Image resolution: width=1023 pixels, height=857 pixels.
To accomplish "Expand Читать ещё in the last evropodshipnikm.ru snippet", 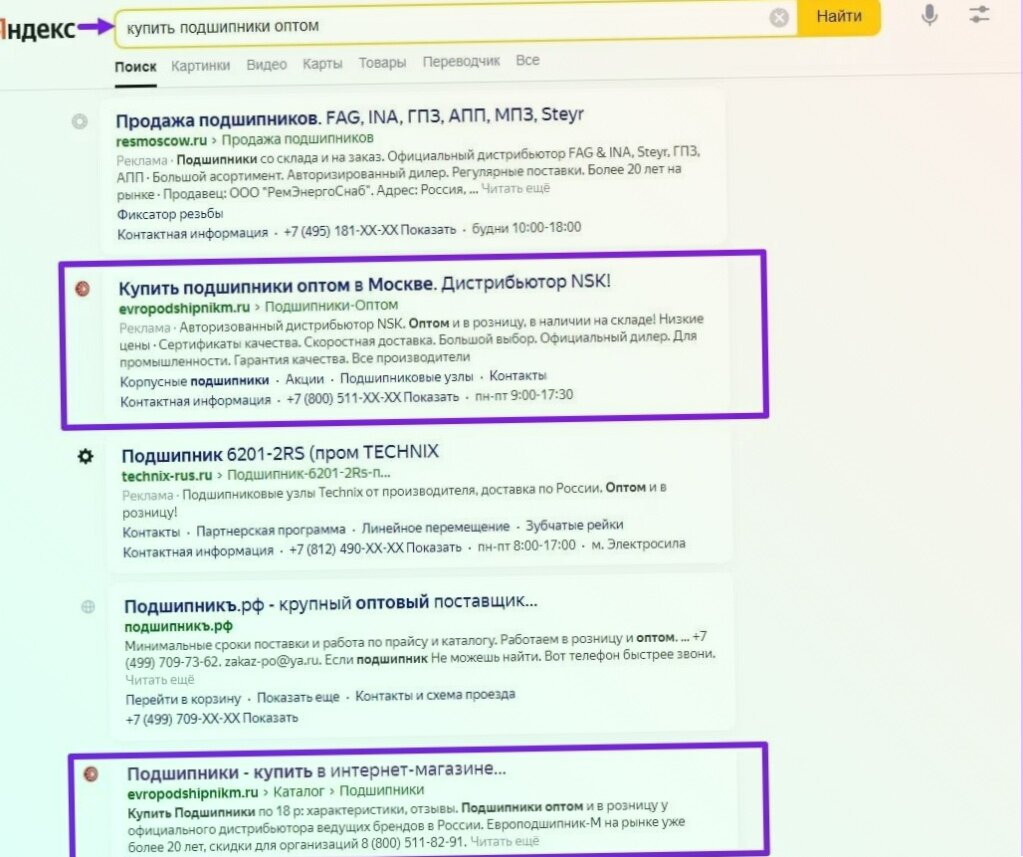I will pos(505,841).
